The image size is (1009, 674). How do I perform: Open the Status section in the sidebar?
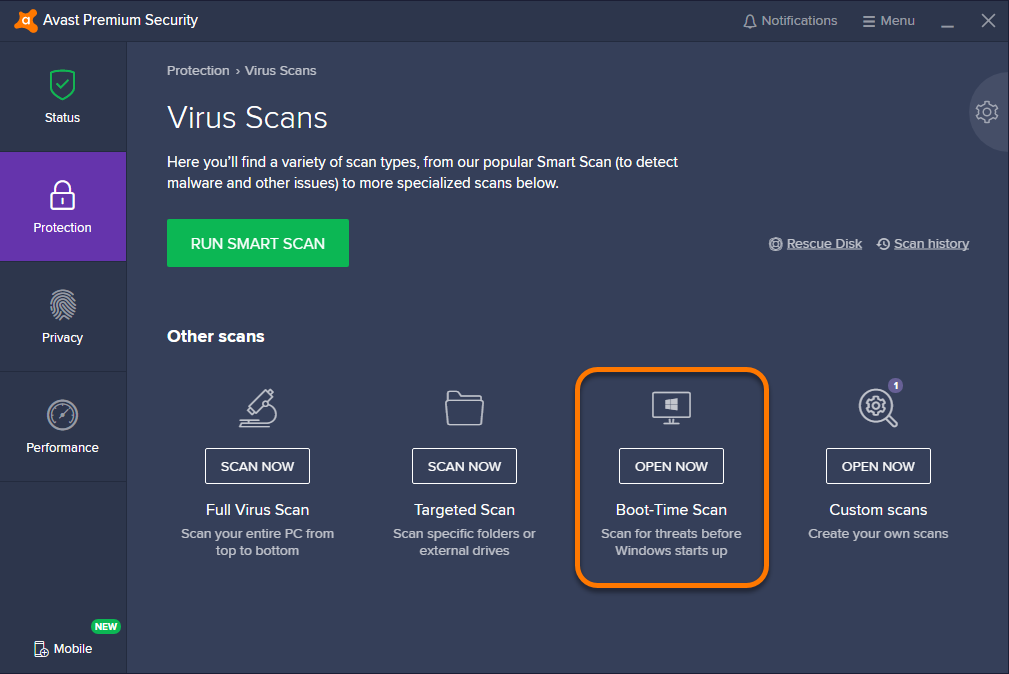(x=62, y=95)
